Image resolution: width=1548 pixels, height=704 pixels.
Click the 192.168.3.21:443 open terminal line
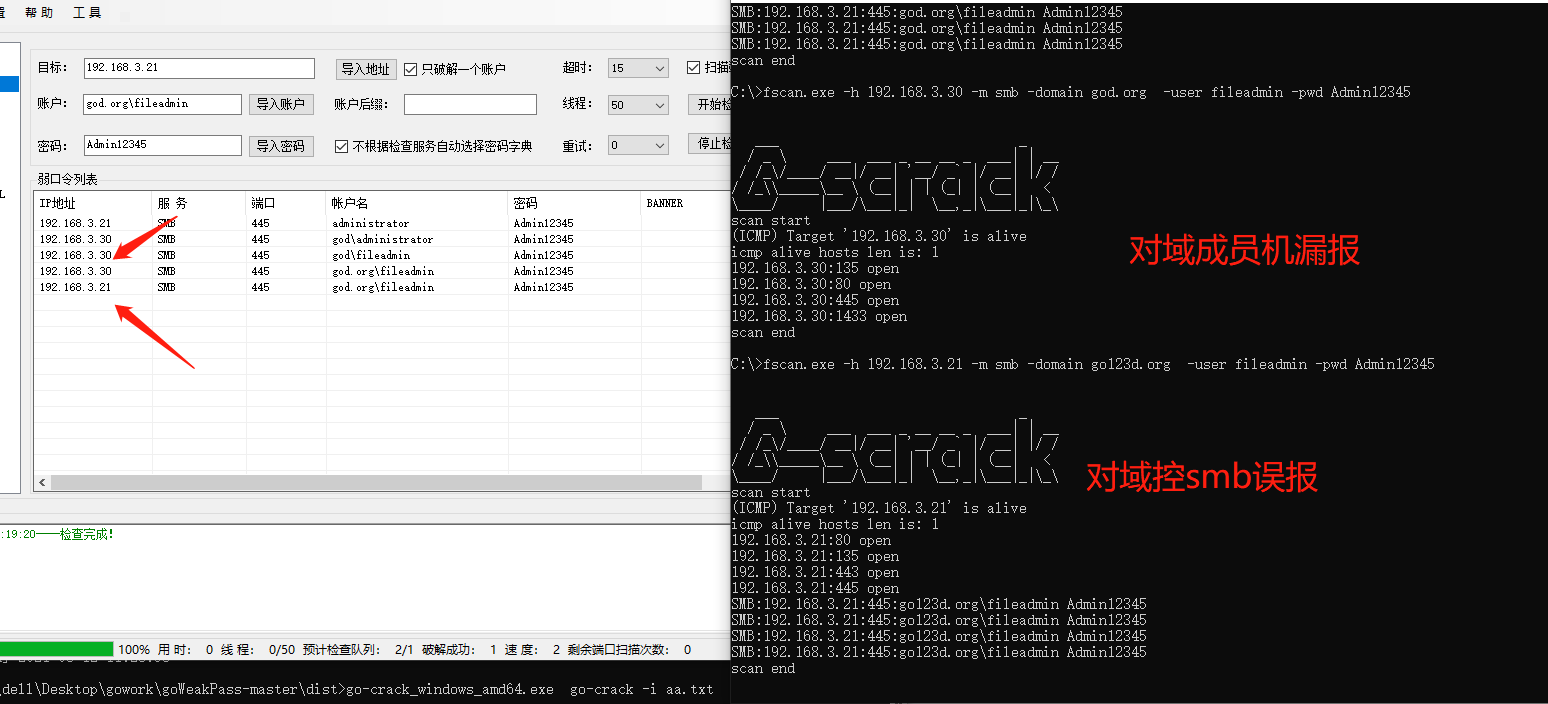click(x=815, y=572)
